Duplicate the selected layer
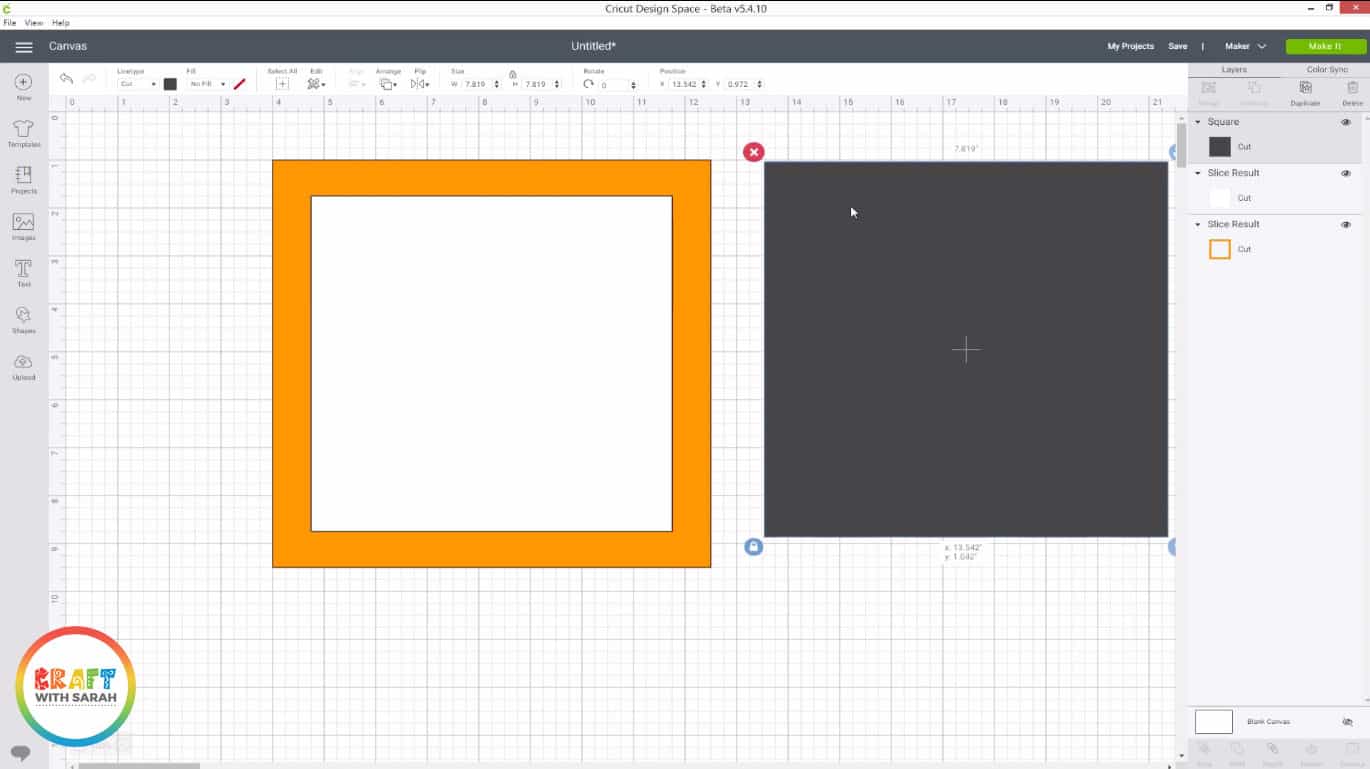Image resolution: width=1370 pixels, height=769 pixels. [x=1305, y=92]
